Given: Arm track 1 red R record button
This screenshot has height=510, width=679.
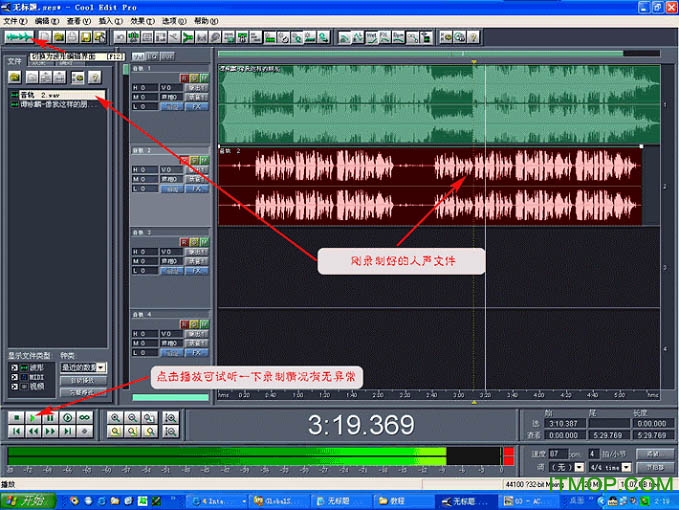Looking at the screenshot, I should click(184, 77).
